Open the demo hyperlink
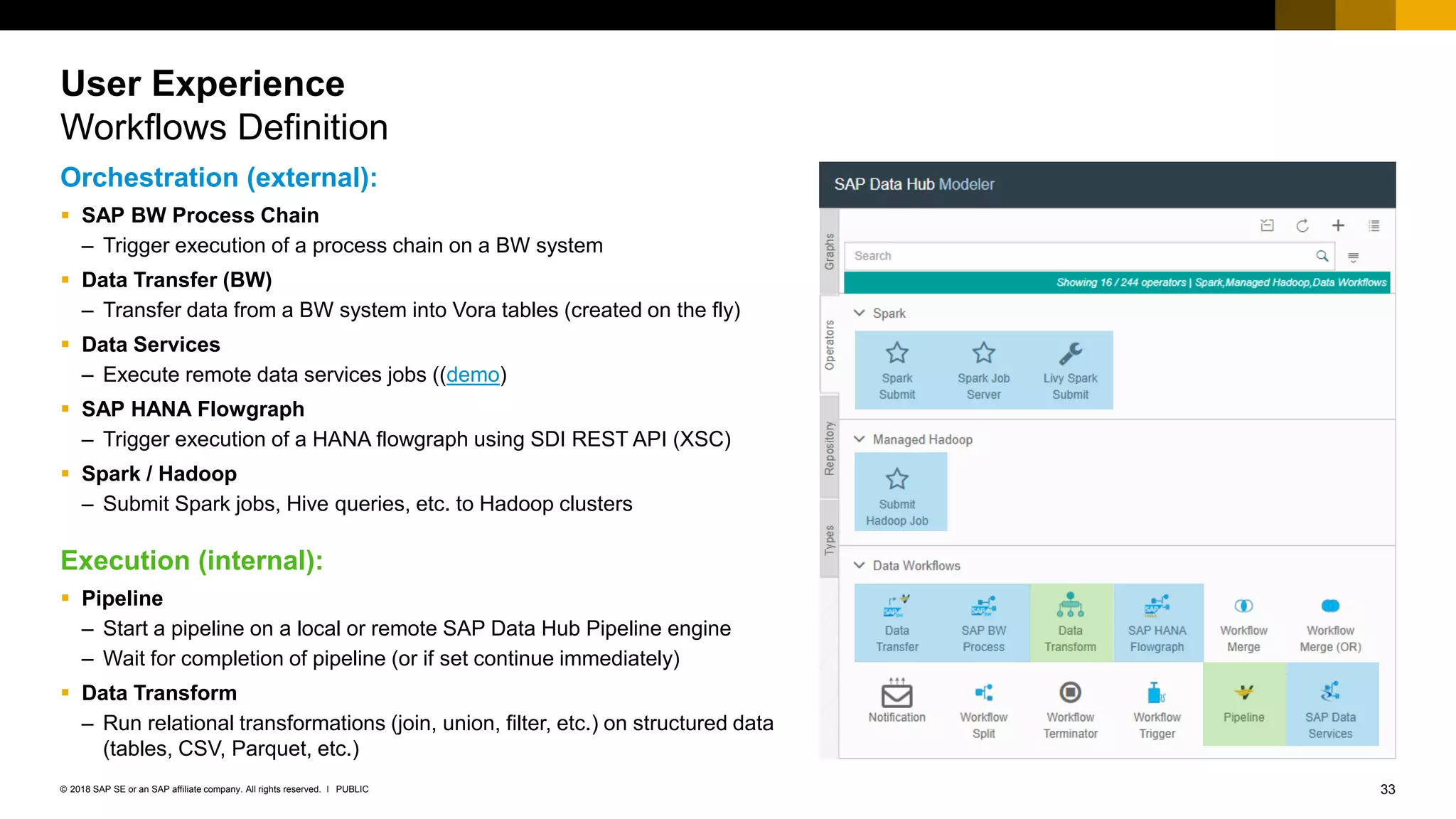Viewport: 1456px width, 819px height. [x=473, y=375]
